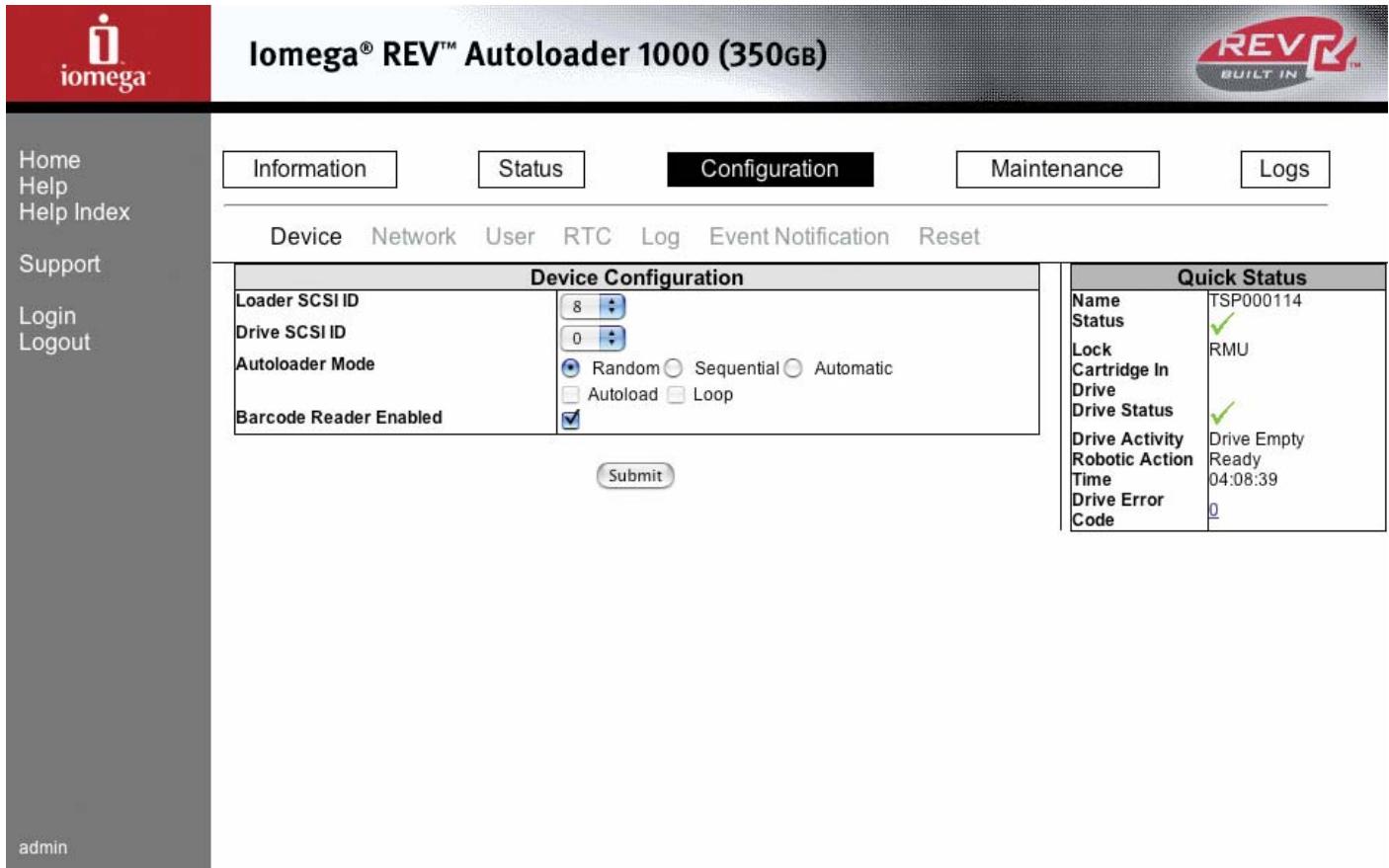The image size is (1389, 868).
Task: Click the Submit button
Action: click(x=635, y=476)
